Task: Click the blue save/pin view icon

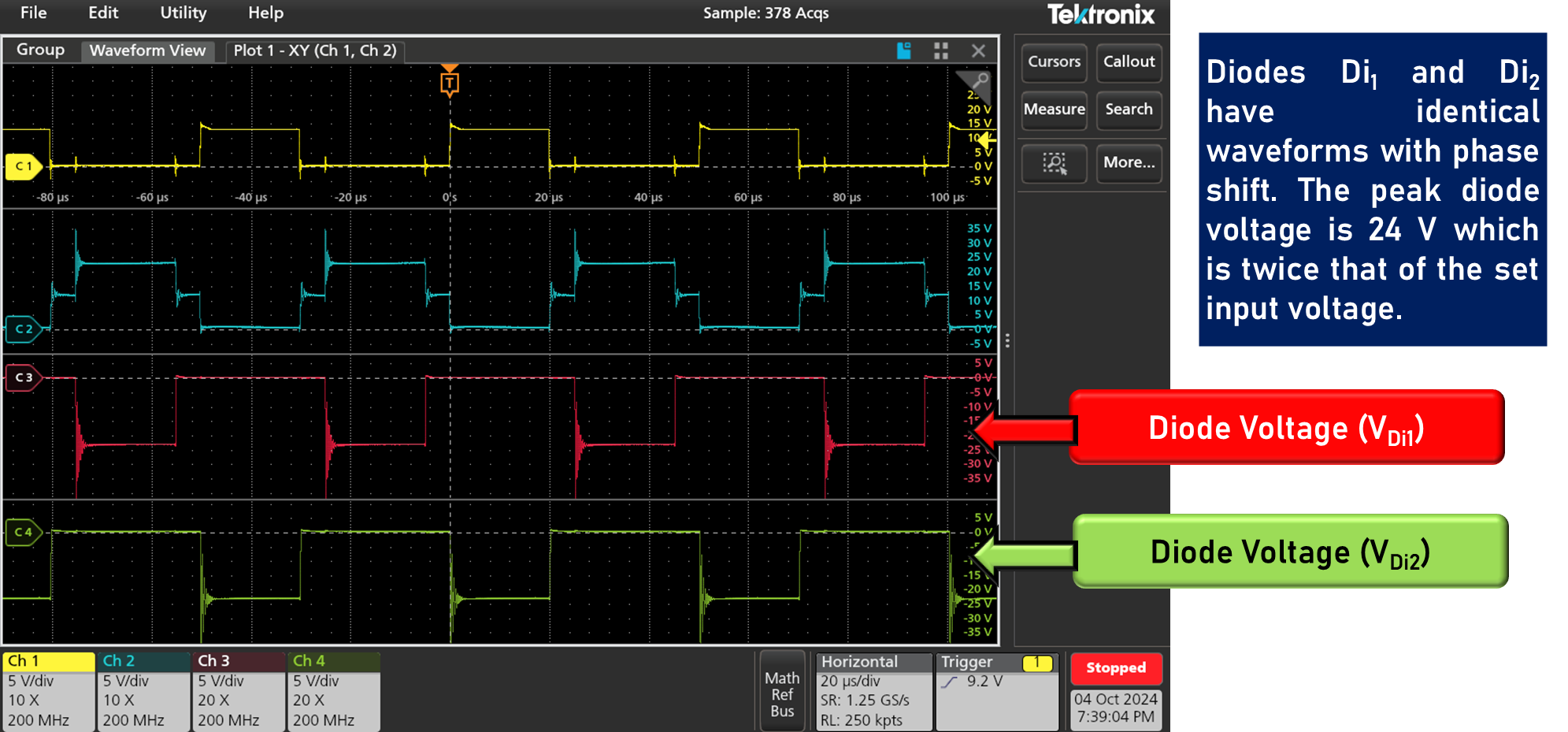Action: tap(904, 51)
